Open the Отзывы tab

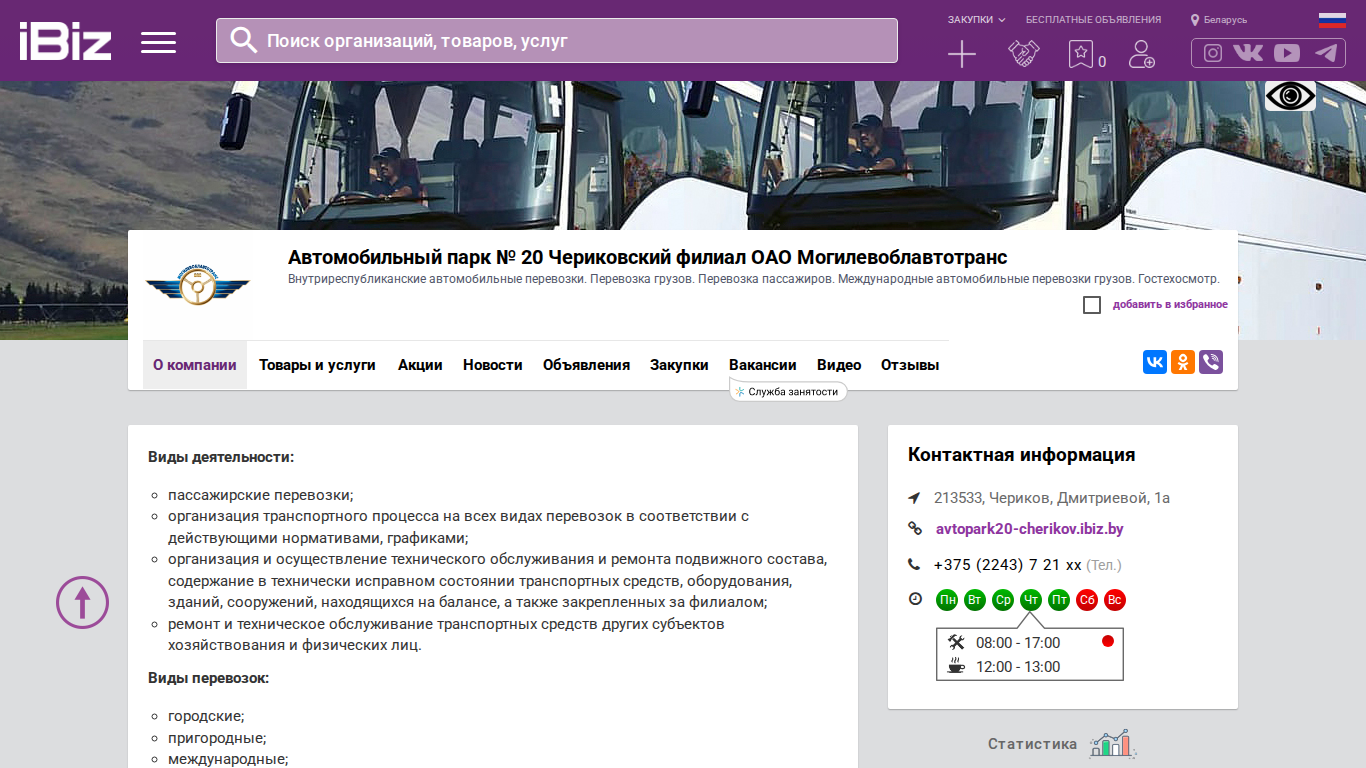pyautogui.click(x=910, y=365)
